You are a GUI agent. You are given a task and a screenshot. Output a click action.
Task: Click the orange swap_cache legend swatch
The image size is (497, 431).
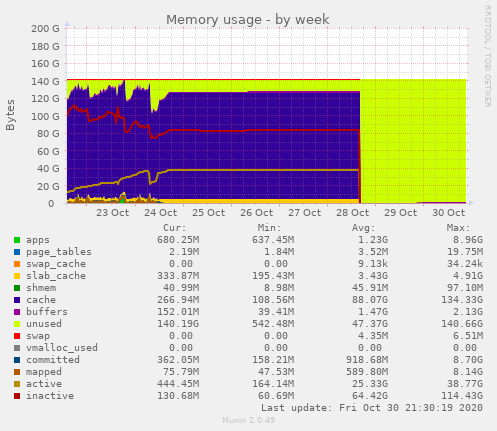(17, 264)
